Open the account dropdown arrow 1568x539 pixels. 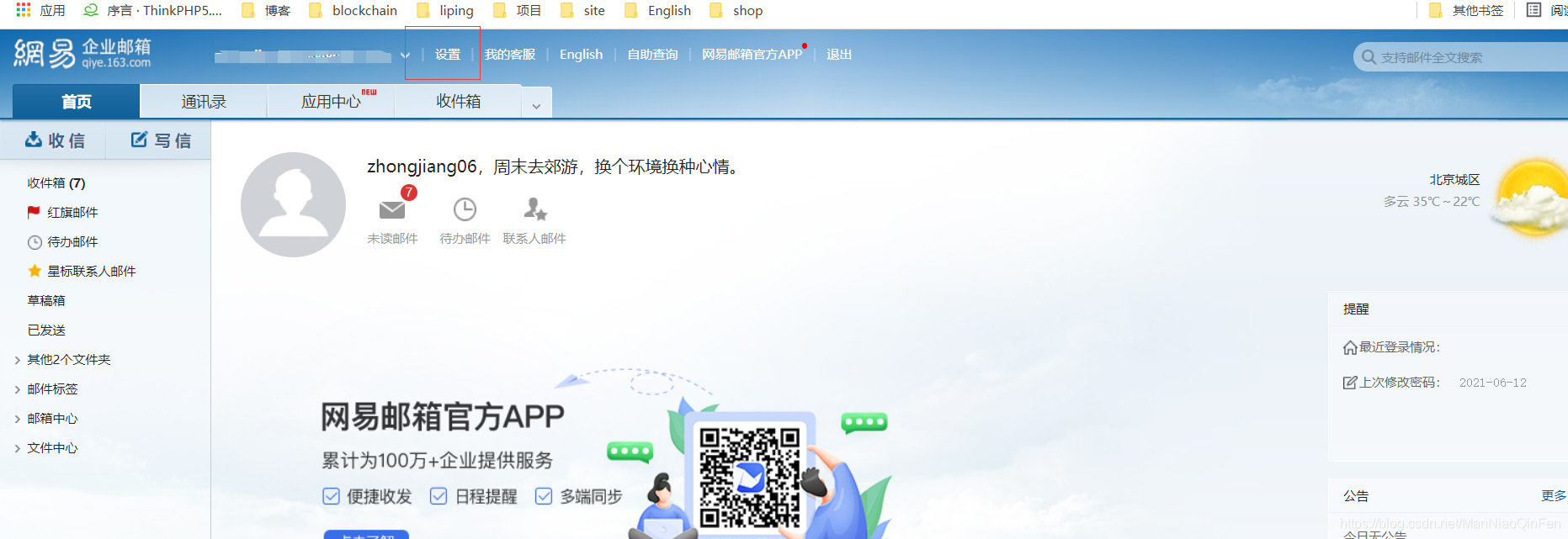[x=405, y=55]
